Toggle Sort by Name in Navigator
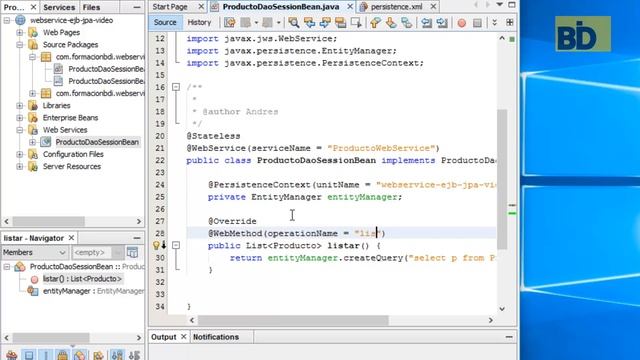 pyautogui.click(x=118, y=355)
